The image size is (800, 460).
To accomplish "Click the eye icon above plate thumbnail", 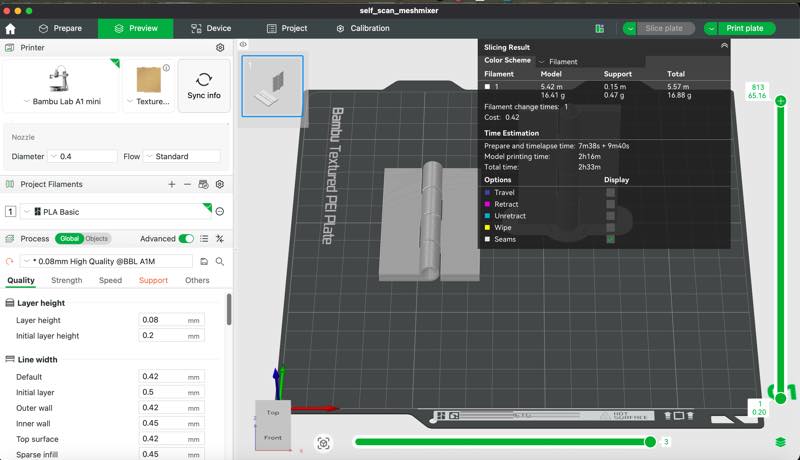I will [x=243, y=45].
